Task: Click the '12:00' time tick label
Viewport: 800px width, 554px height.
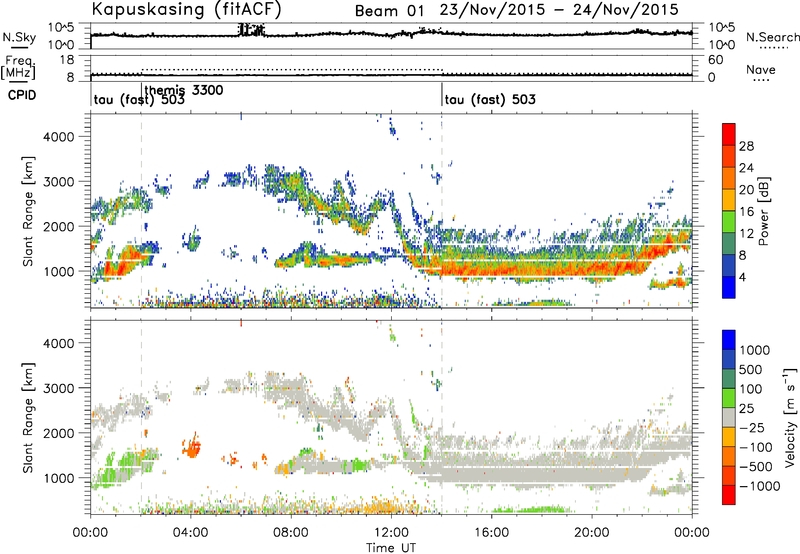Action: tap(391, 533)
